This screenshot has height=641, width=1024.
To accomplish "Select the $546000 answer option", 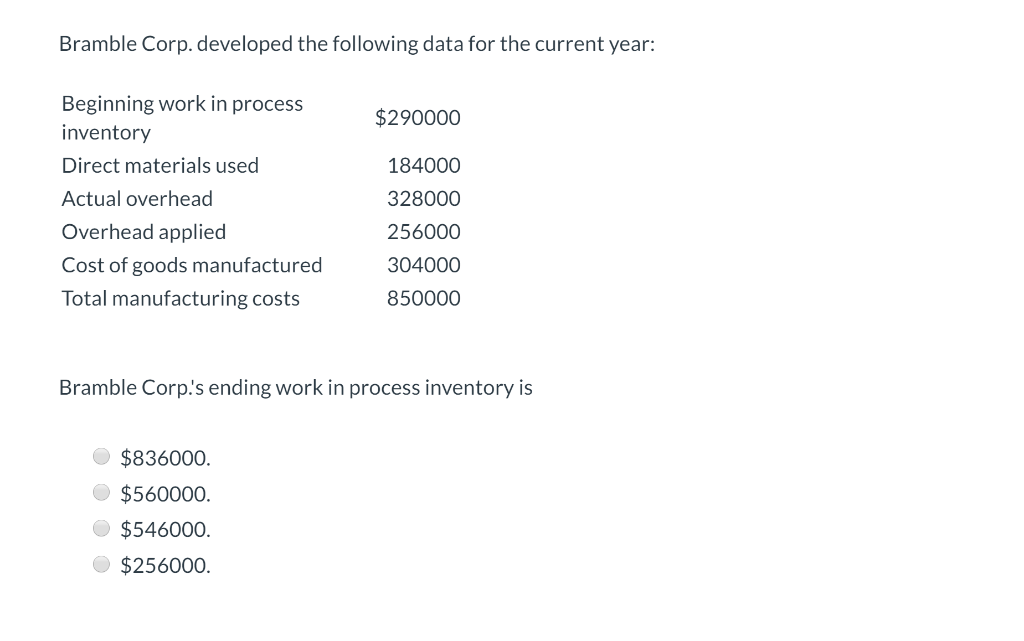I will point(101,528).
